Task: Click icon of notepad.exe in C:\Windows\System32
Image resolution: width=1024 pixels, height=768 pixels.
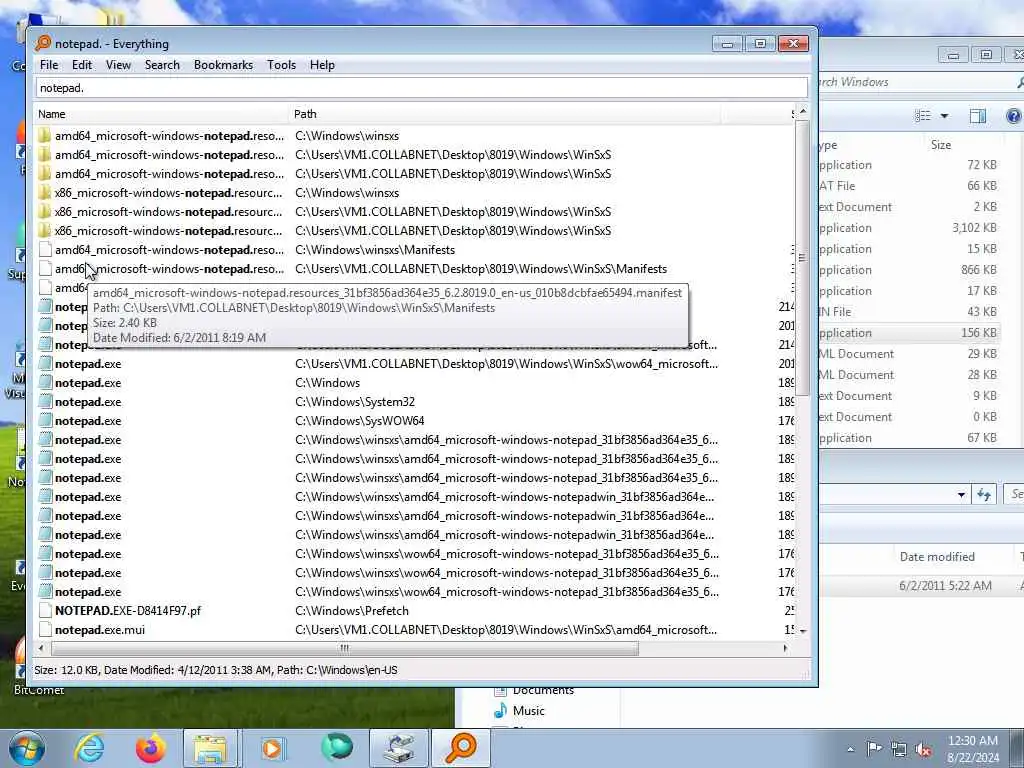Action: [44, 402]
